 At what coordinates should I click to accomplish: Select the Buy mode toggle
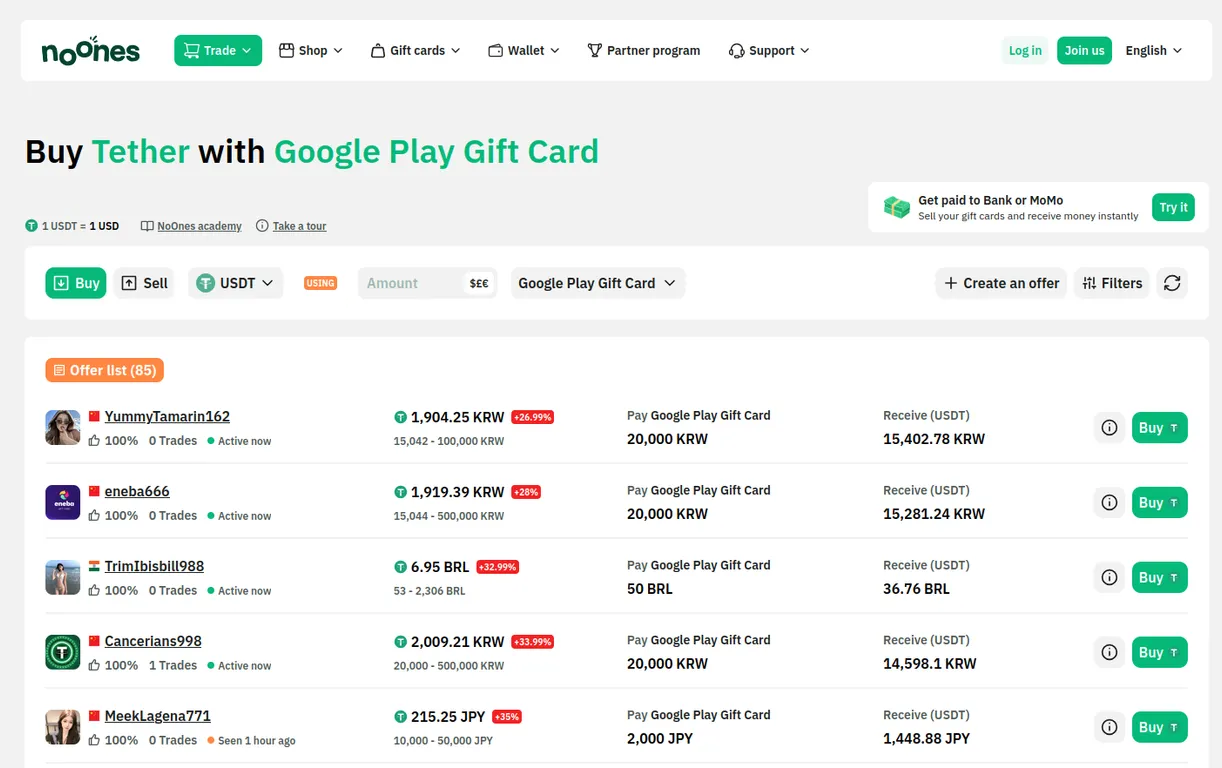76,283
